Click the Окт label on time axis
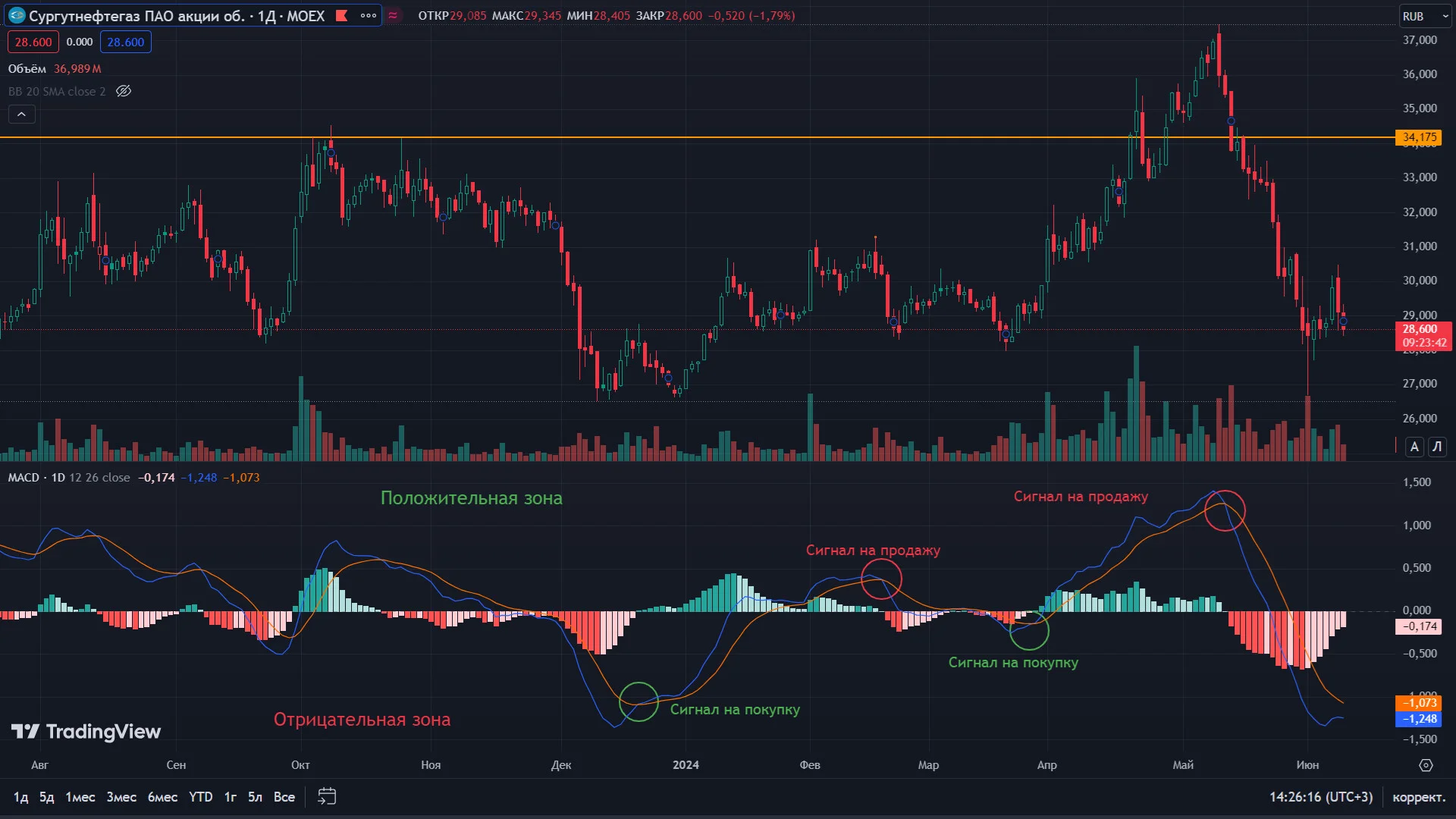Screen dimensions: 1456x819 click(x=300, y=765)
